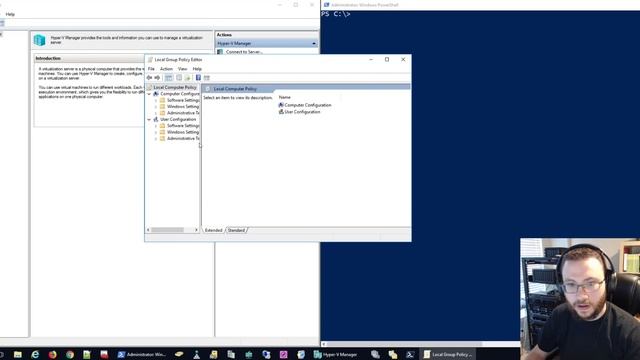The image size is (640, 360).
Task: Expand Windows Settings under User Configuration
Action: (156, 132)
